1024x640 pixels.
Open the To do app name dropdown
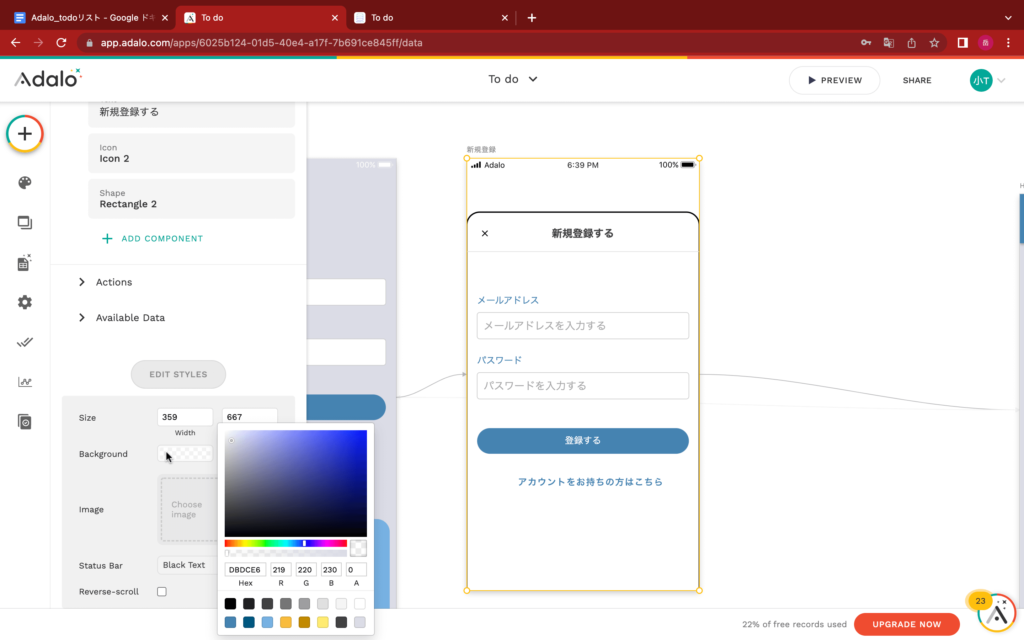coord(512,79)
